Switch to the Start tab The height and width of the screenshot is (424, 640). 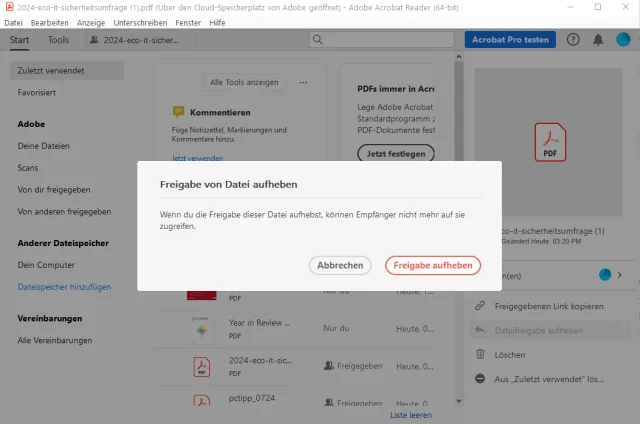(x=19, y=40)
